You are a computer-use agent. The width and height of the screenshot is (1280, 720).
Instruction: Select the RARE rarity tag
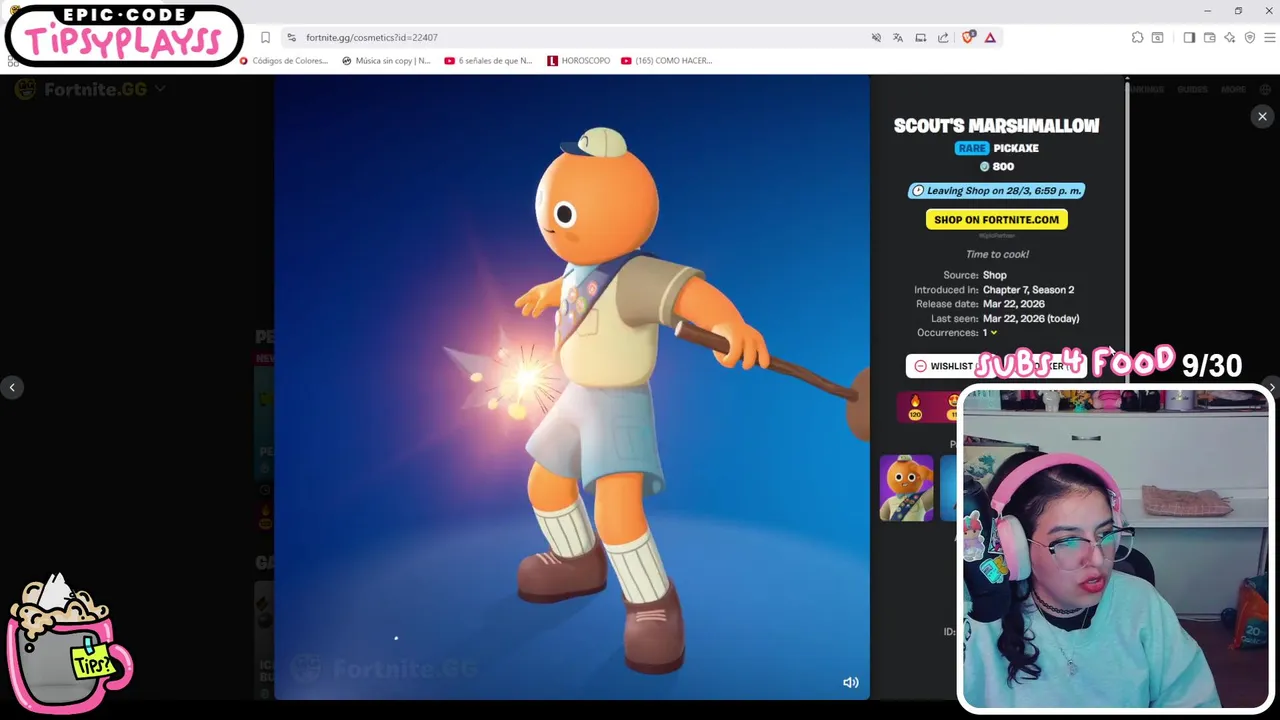971,148
